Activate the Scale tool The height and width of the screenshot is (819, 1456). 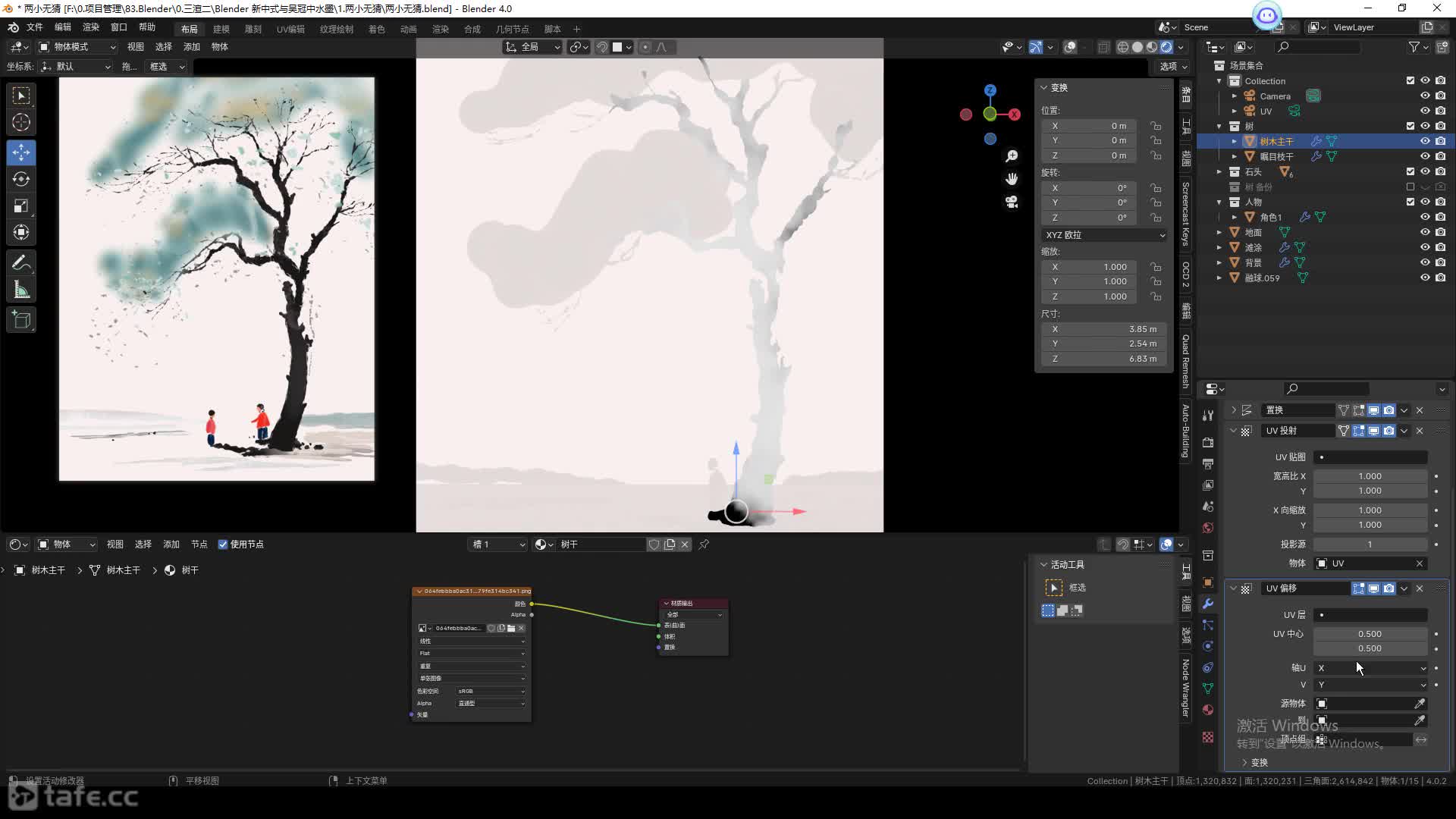coord(21,206)
